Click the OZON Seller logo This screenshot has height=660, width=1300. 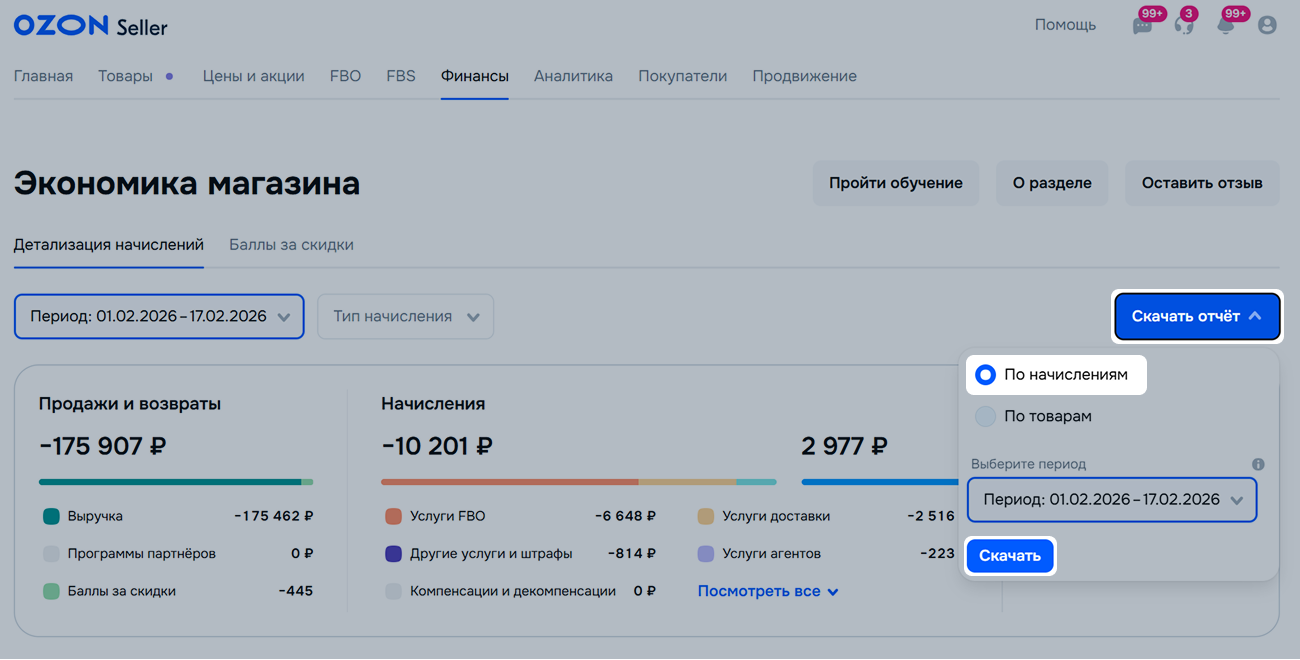click(x=90, y=26)
